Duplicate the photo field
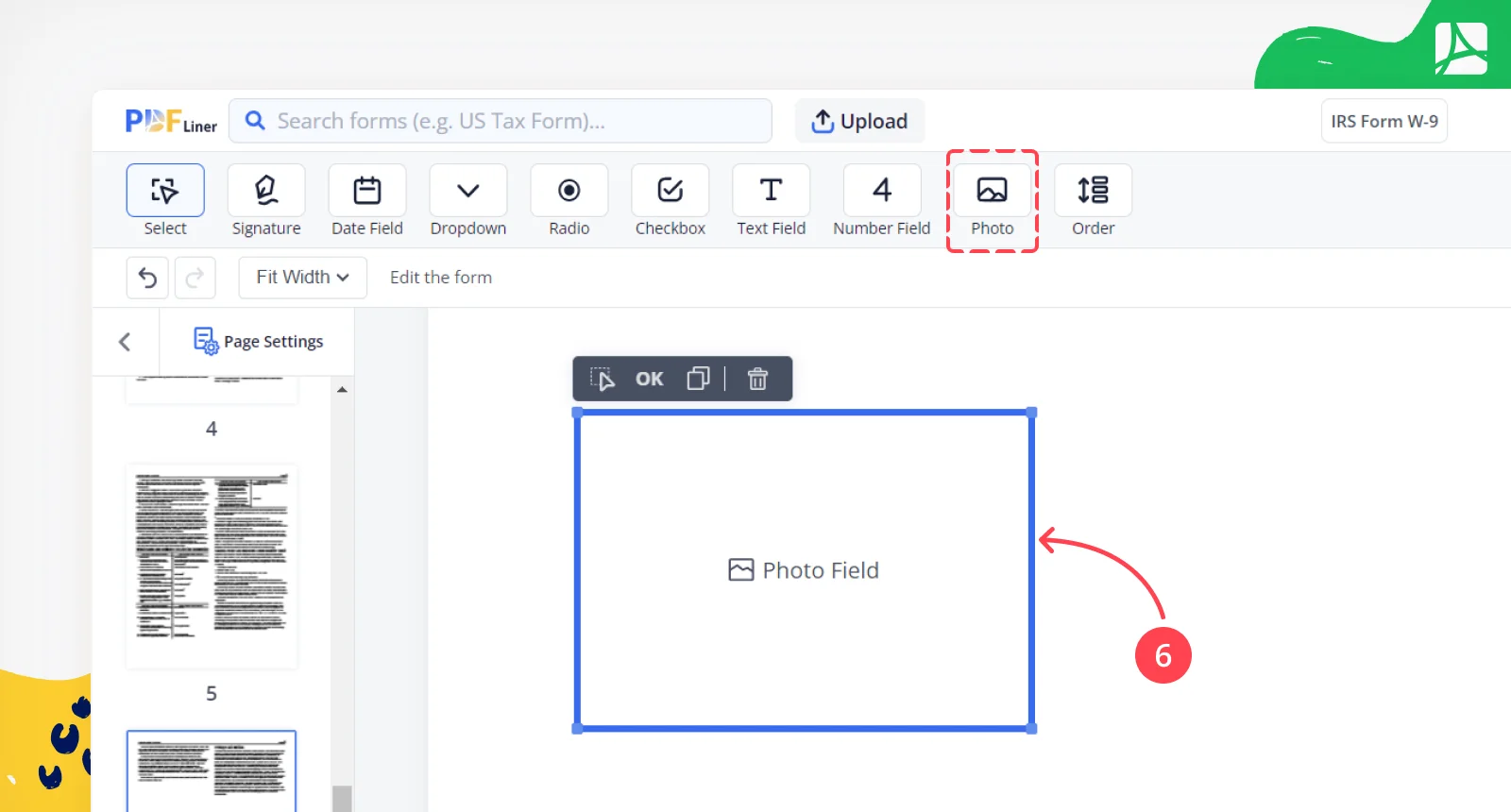This screenshot has width=1511, height=812. tap(698, 379)
